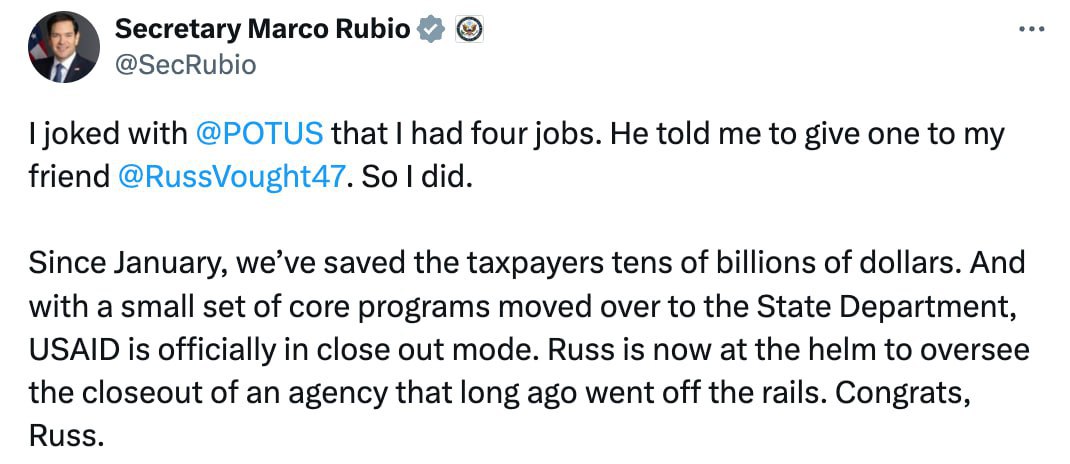Click the "I joked with" opening text
Screen dimensions: 1070x464
point(106,133)
